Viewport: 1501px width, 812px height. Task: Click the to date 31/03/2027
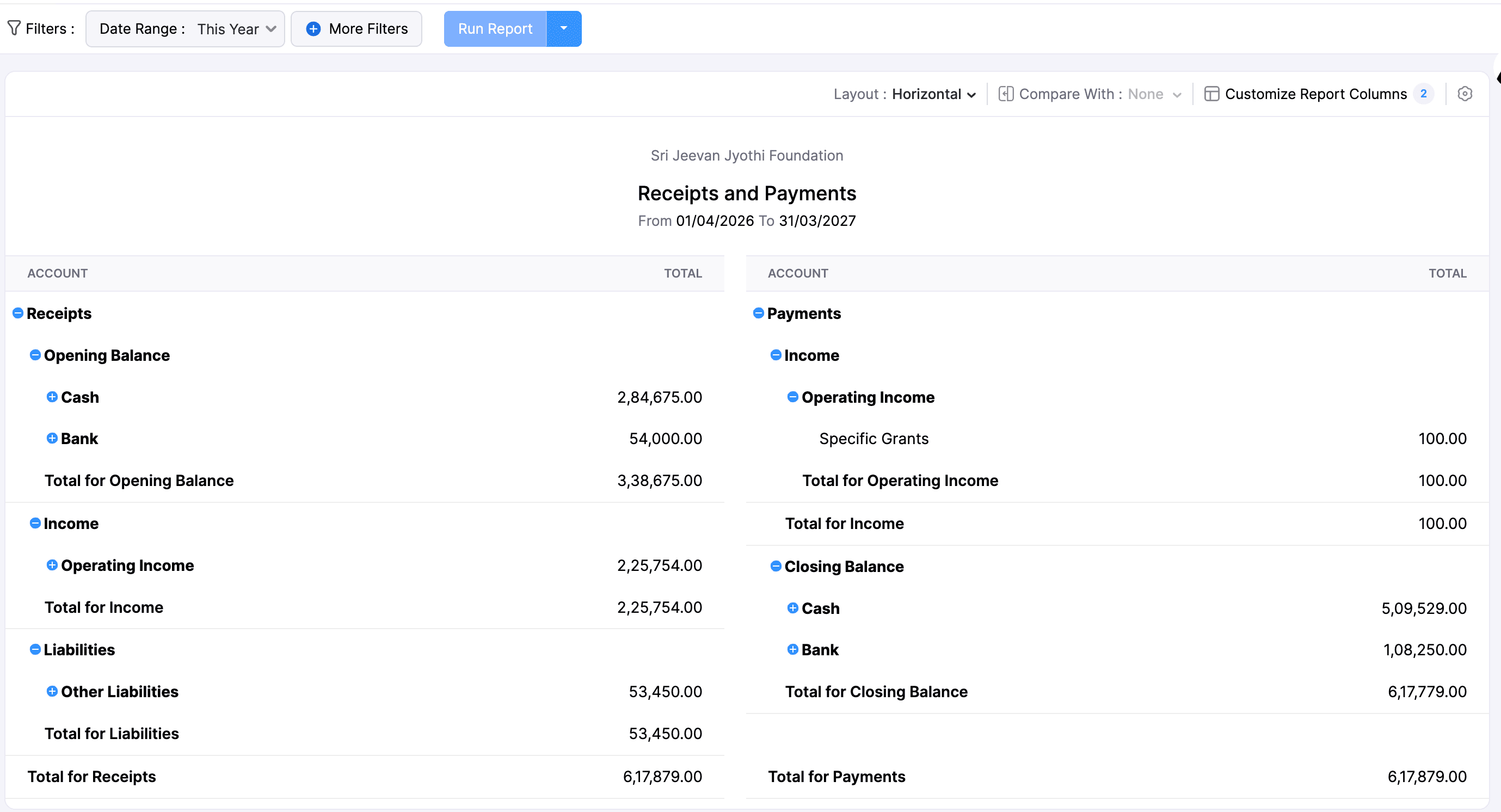coord(817,221)
